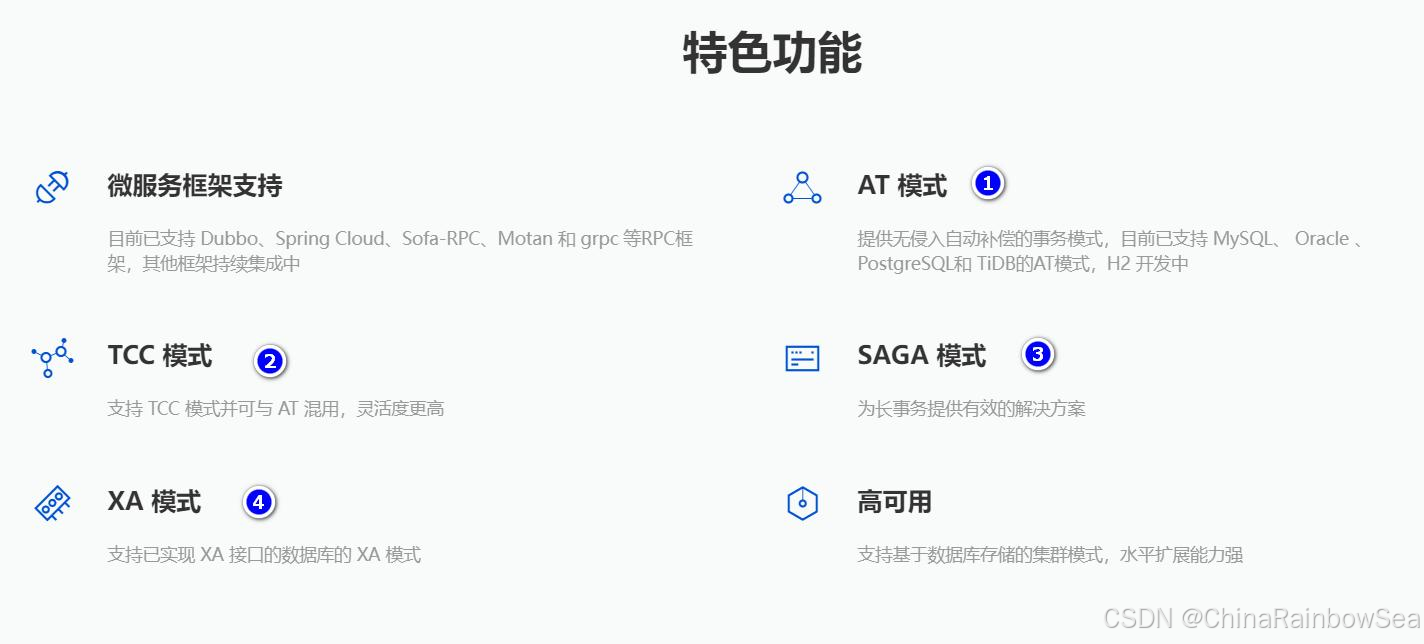This screenshot has height=644, width=1424.
Task: Click the microservice framework support plug icon
Action: [52, 187]
